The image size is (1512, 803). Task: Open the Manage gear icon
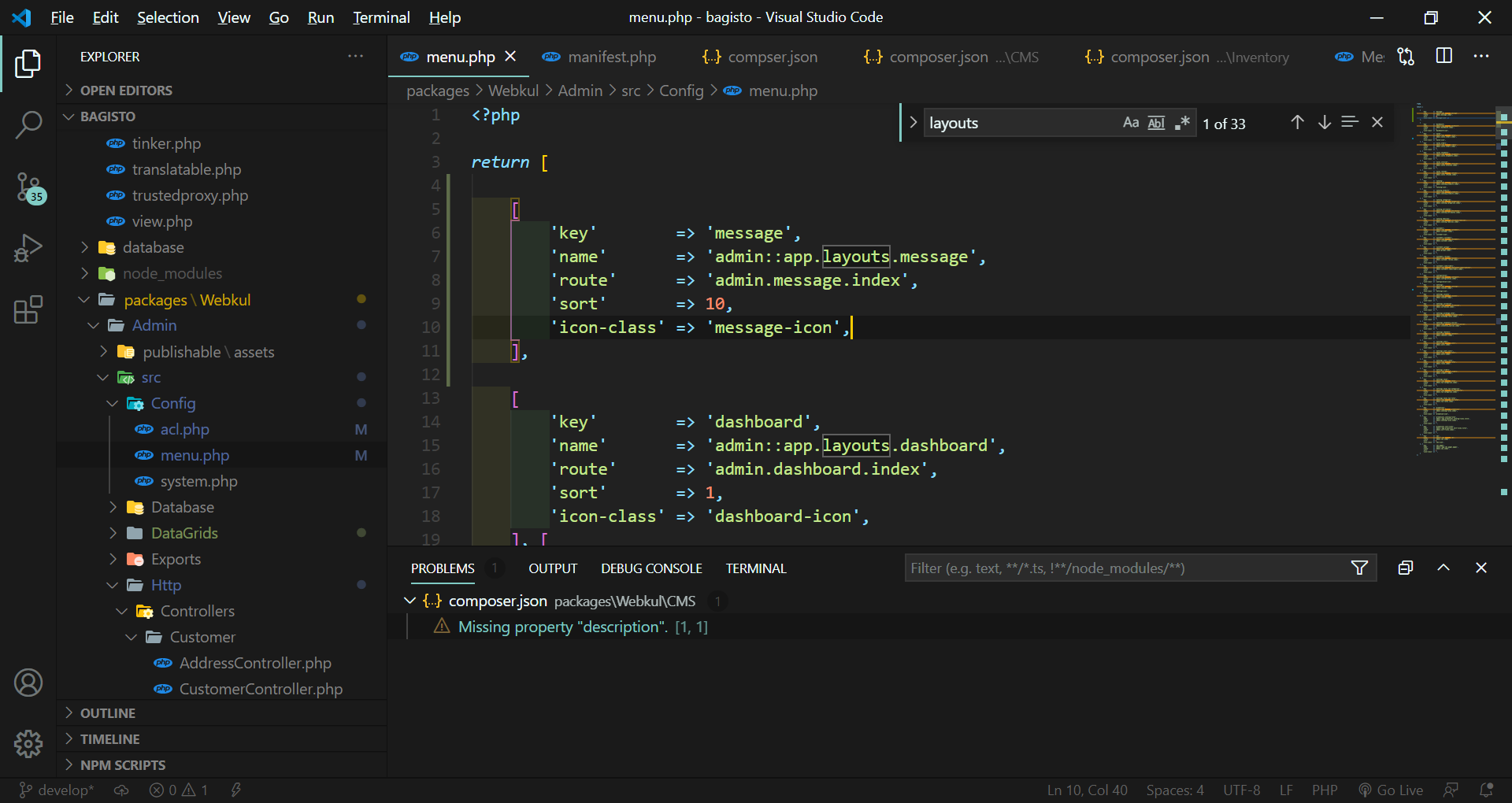pos(28,743)
